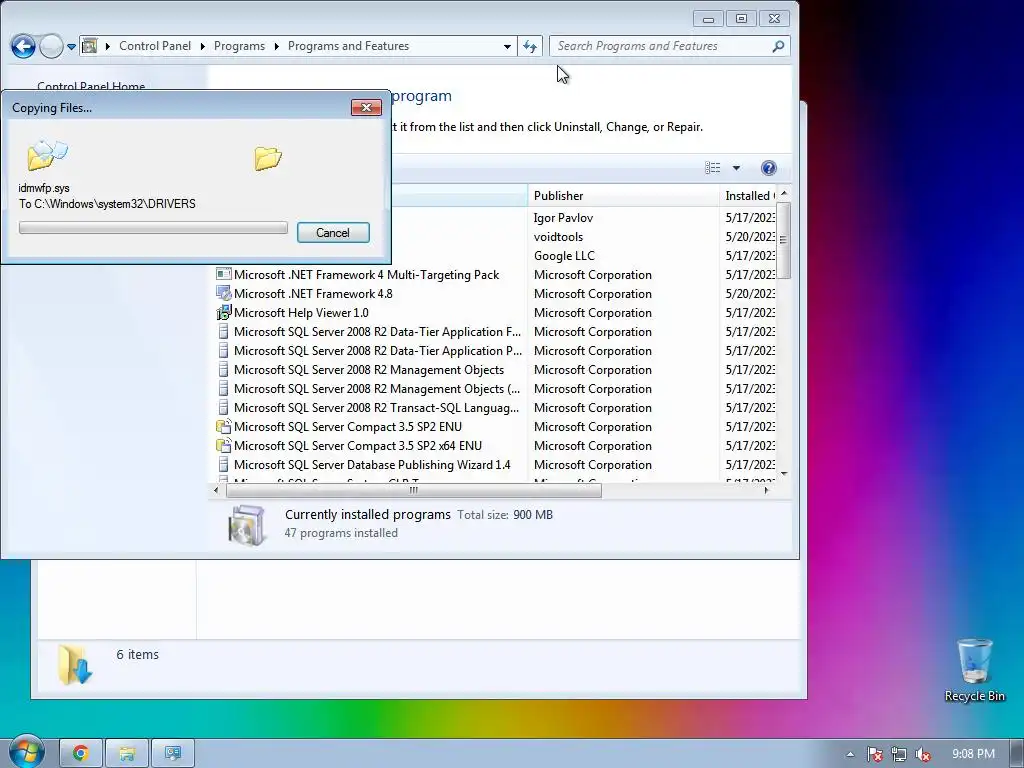1024x768 pixels.
Task: Open the view options dropdown arrow
Action: [x=736, y=168]
